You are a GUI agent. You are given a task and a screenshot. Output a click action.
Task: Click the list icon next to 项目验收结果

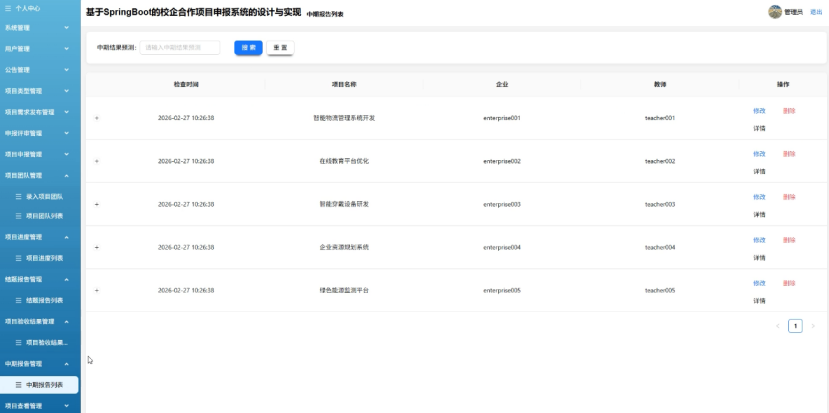point(19,343)
